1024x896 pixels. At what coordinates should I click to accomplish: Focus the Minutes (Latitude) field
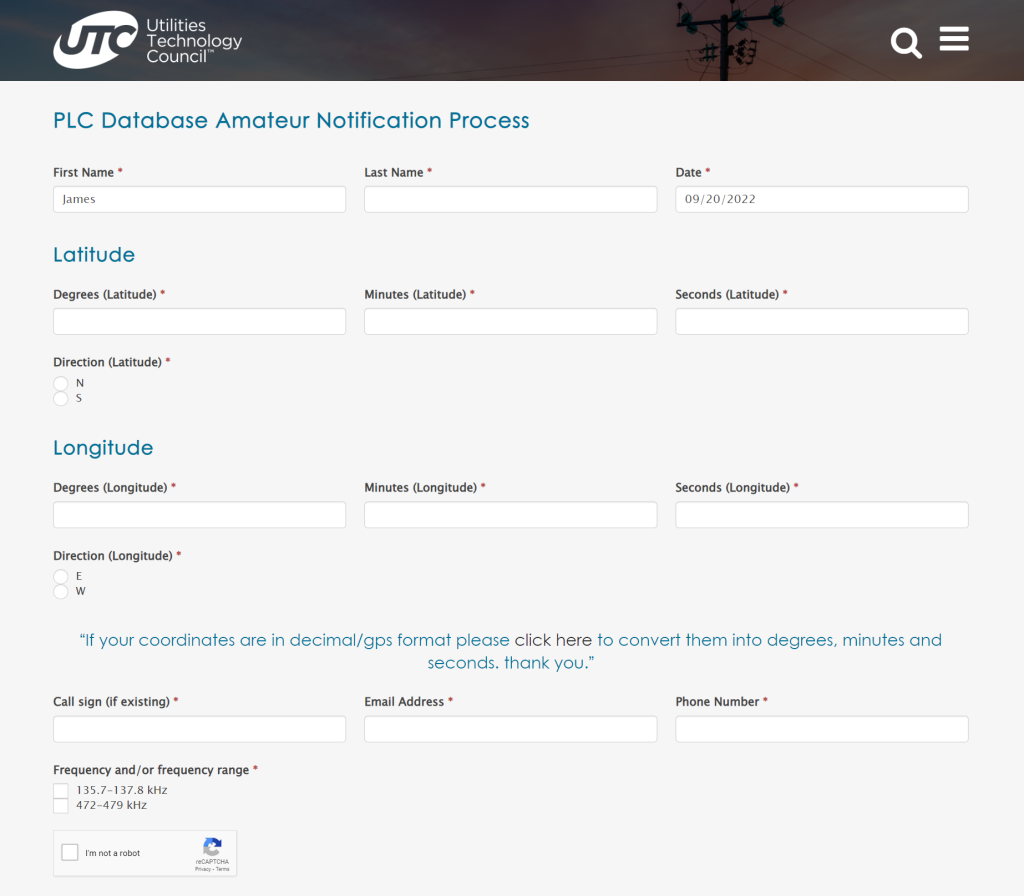[x=511, y=321]
